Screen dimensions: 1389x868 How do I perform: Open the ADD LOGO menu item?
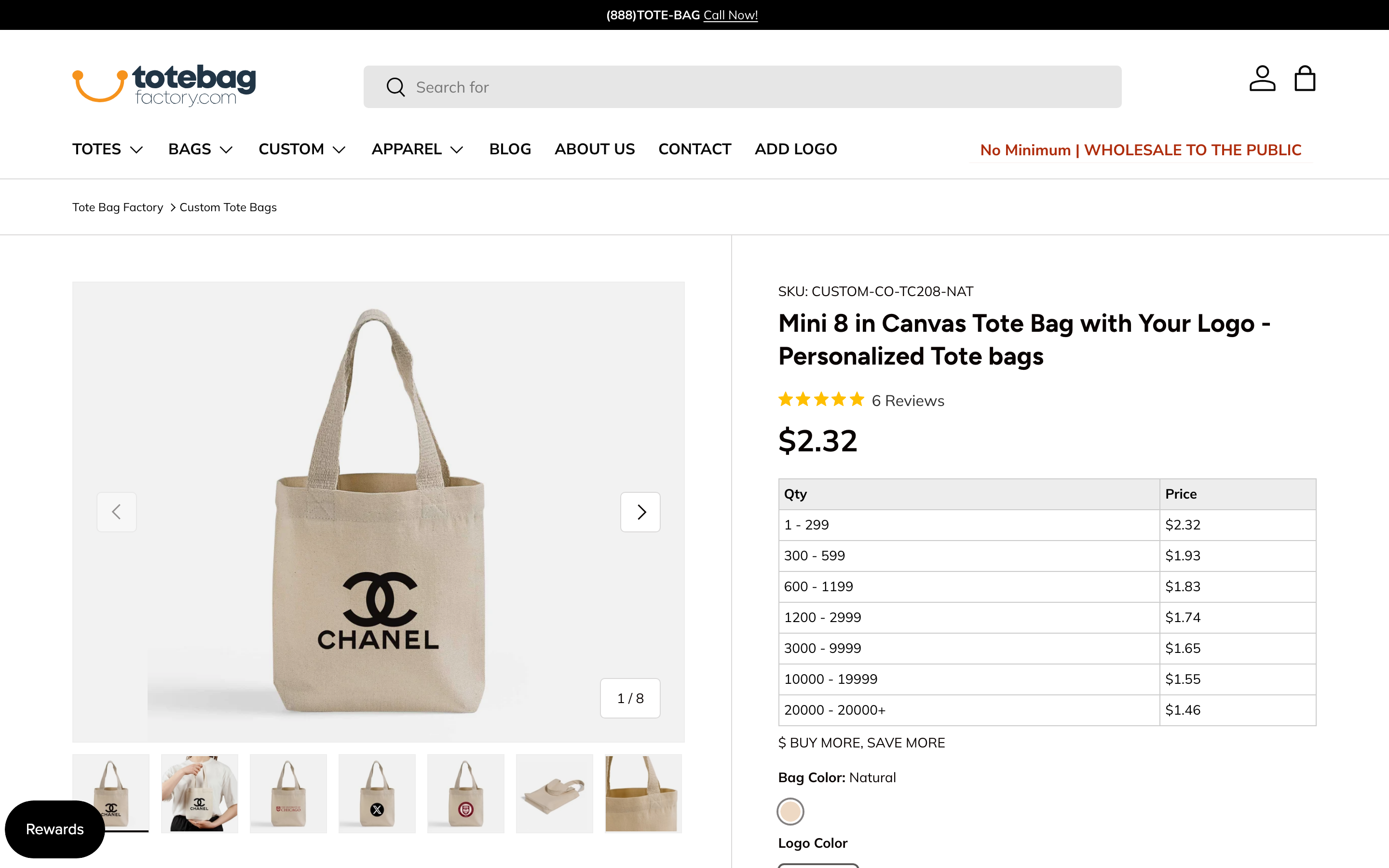[795, 149]
